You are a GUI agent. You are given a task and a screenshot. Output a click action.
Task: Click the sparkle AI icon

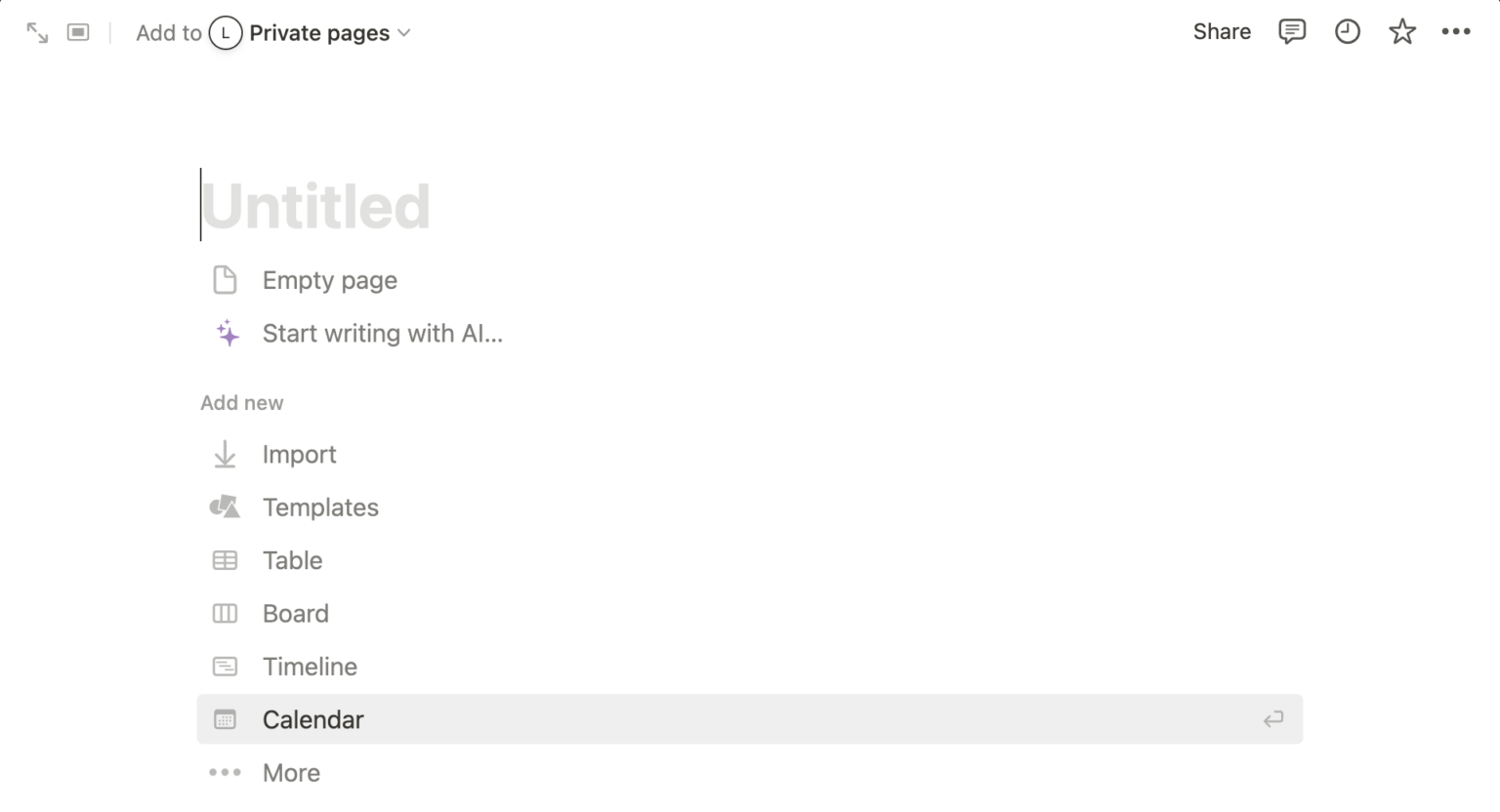pyautogui.click(x=227, y=334)
